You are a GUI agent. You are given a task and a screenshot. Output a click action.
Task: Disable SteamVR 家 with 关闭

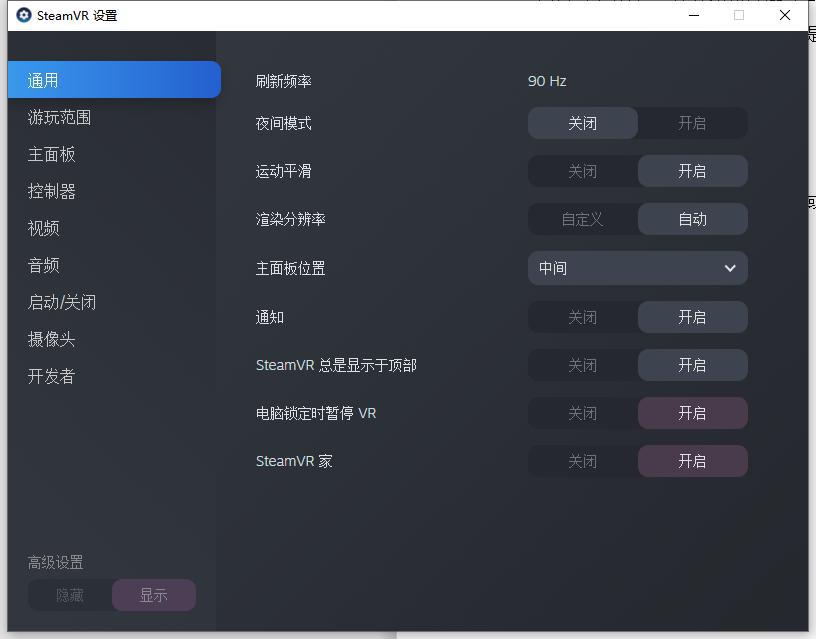(583, 461)
